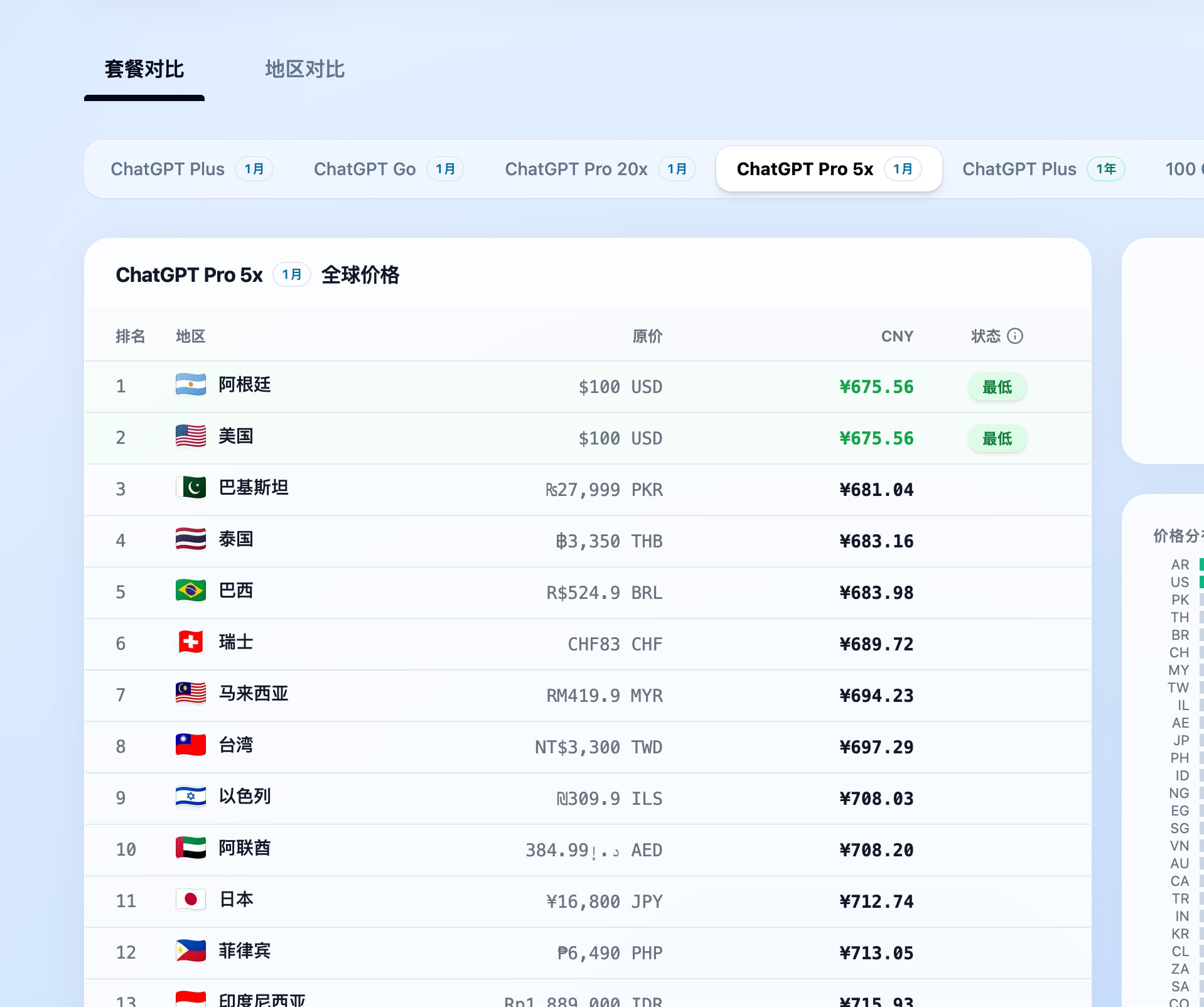1204x1007 pixels.
Task: Select ChatGPT Plus 1月 plan tab
Action: [191, 169]
